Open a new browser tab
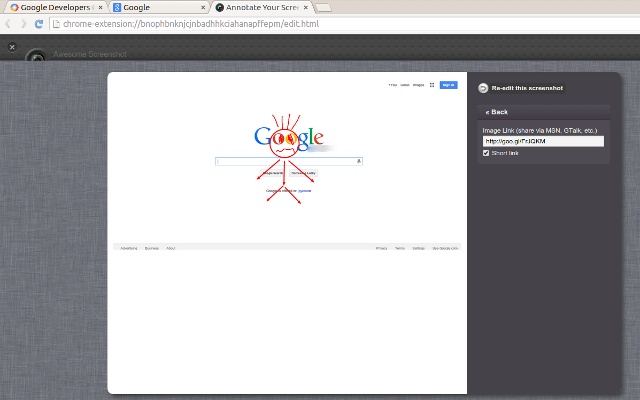 click(x=323, y=8)
